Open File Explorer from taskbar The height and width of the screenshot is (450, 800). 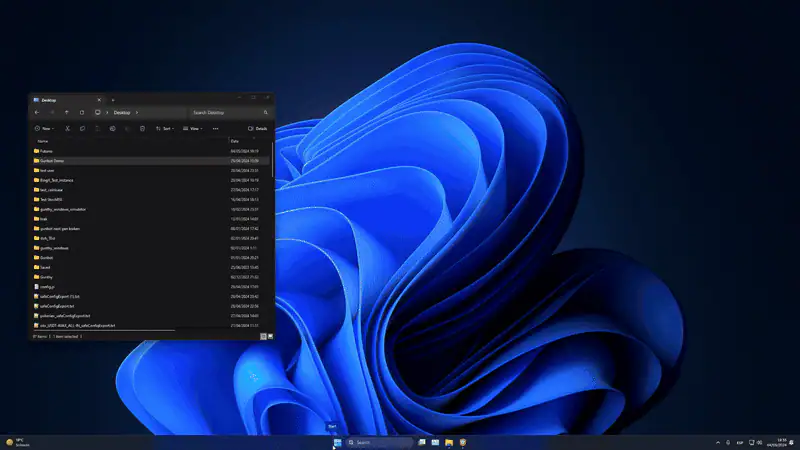(449, 442)
